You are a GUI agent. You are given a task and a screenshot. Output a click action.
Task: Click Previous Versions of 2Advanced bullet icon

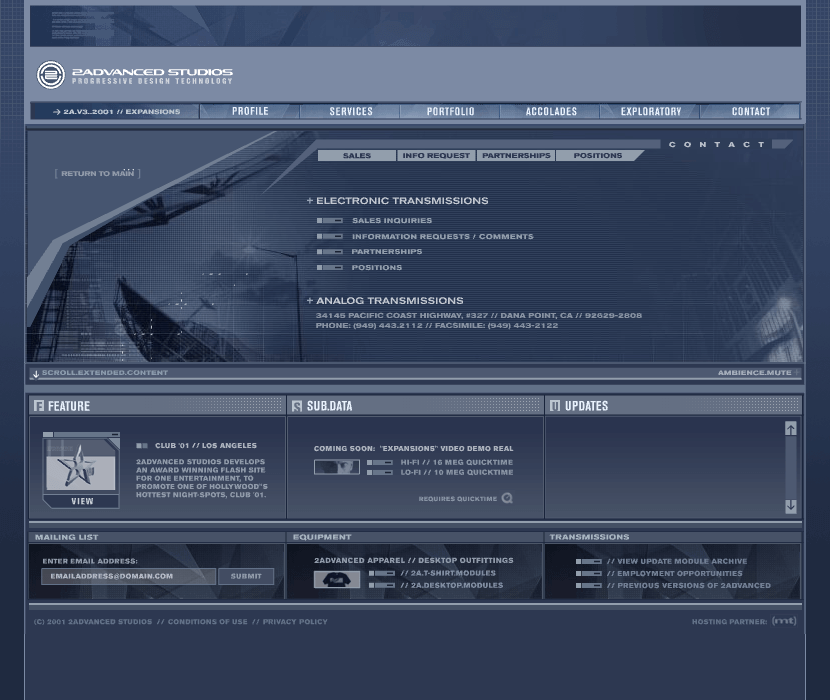tap(589, 586)
